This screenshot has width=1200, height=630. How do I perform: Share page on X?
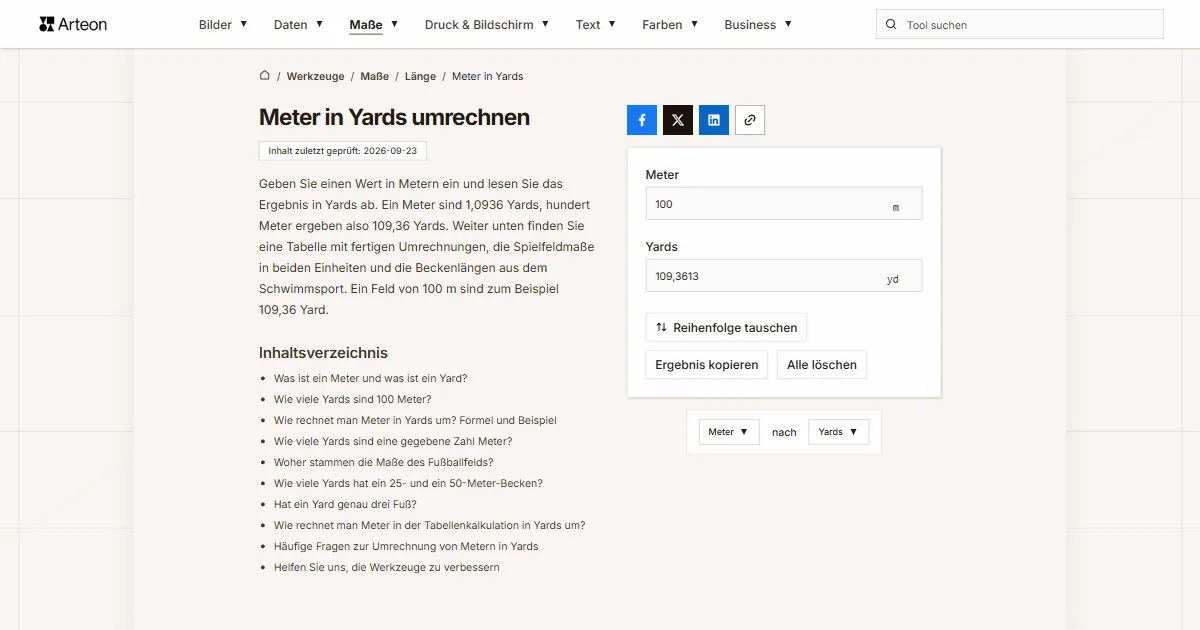[678, 120]
